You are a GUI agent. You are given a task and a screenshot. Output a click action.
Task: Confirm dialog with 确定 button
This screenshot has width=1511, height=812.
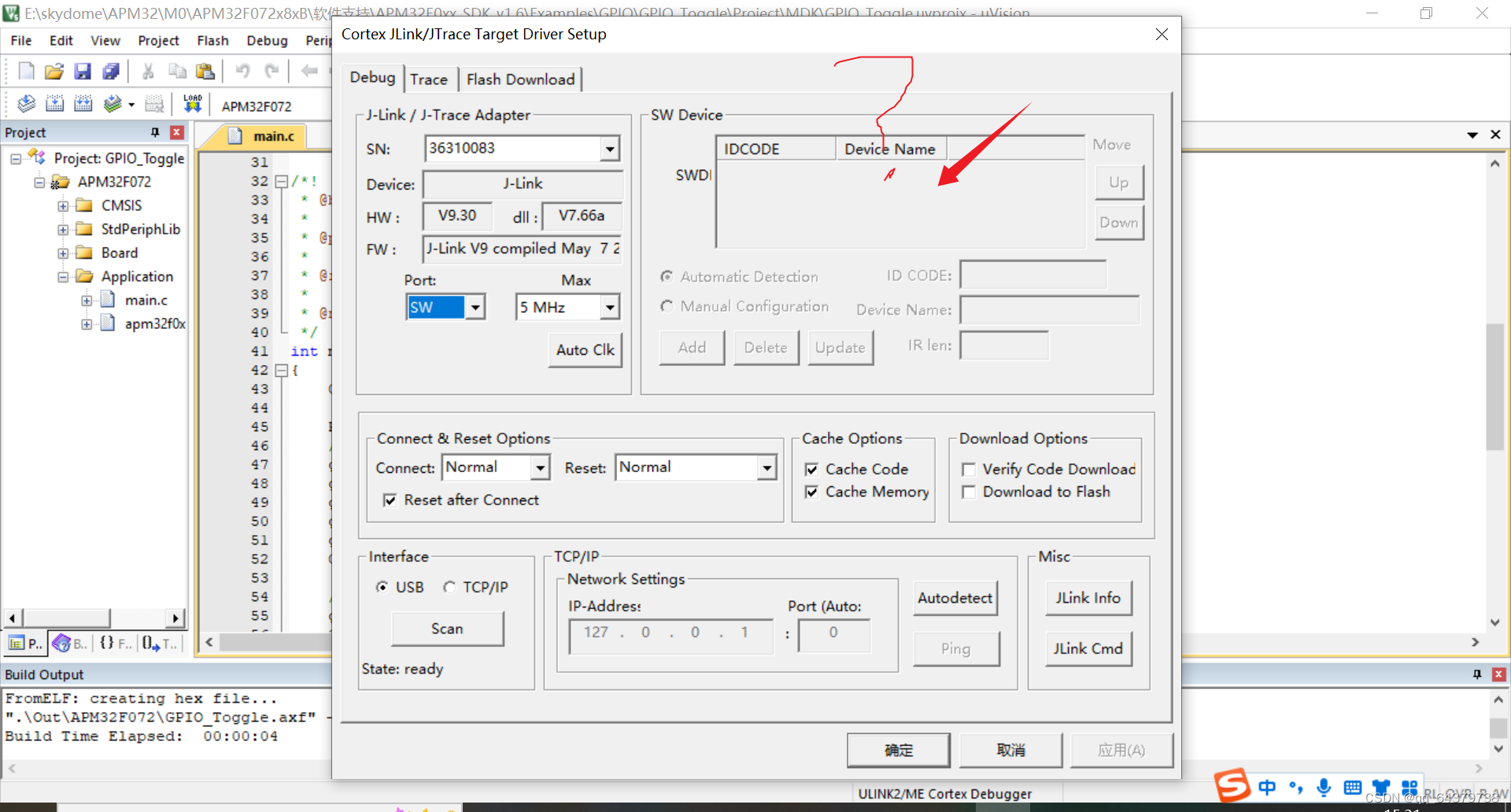pyautogui.click(x=899, y=751)
